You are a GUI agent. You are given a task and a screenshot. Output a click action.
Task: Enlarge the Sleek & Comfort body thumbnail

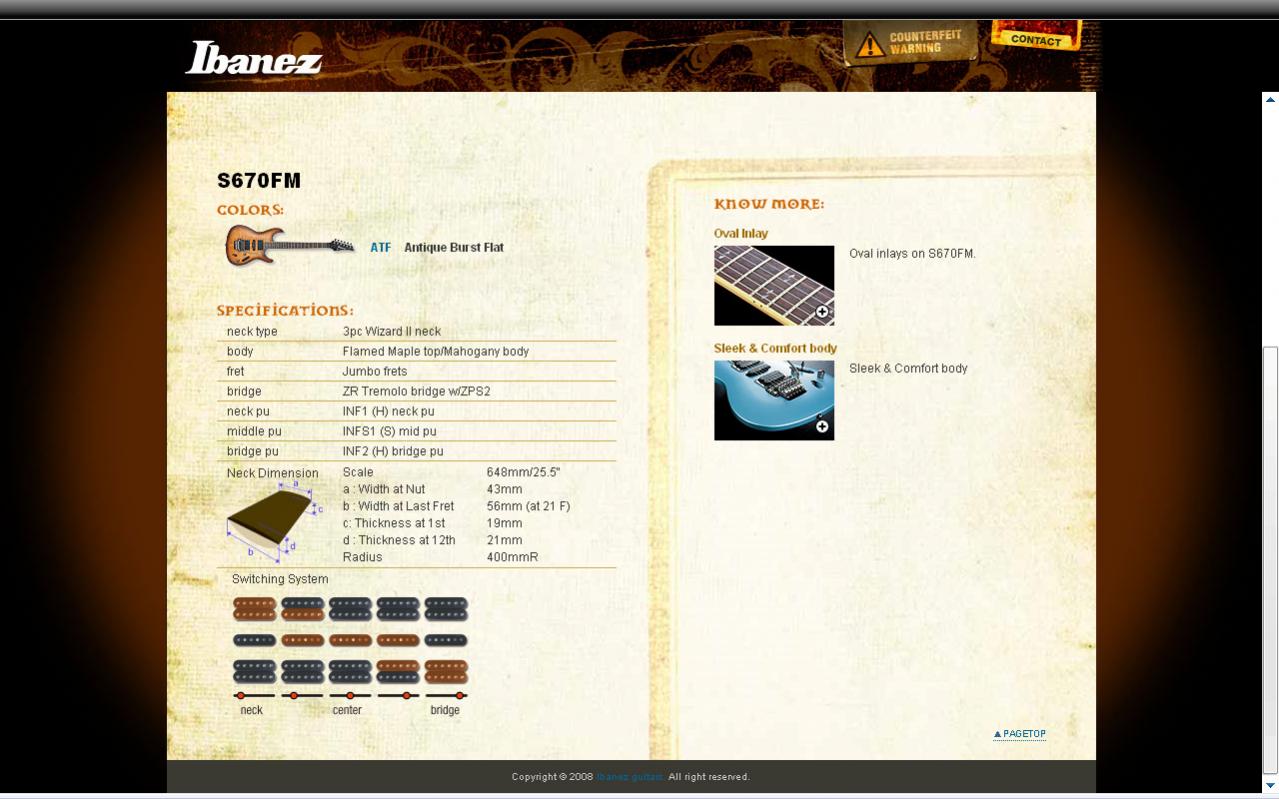tap(774, 400)
